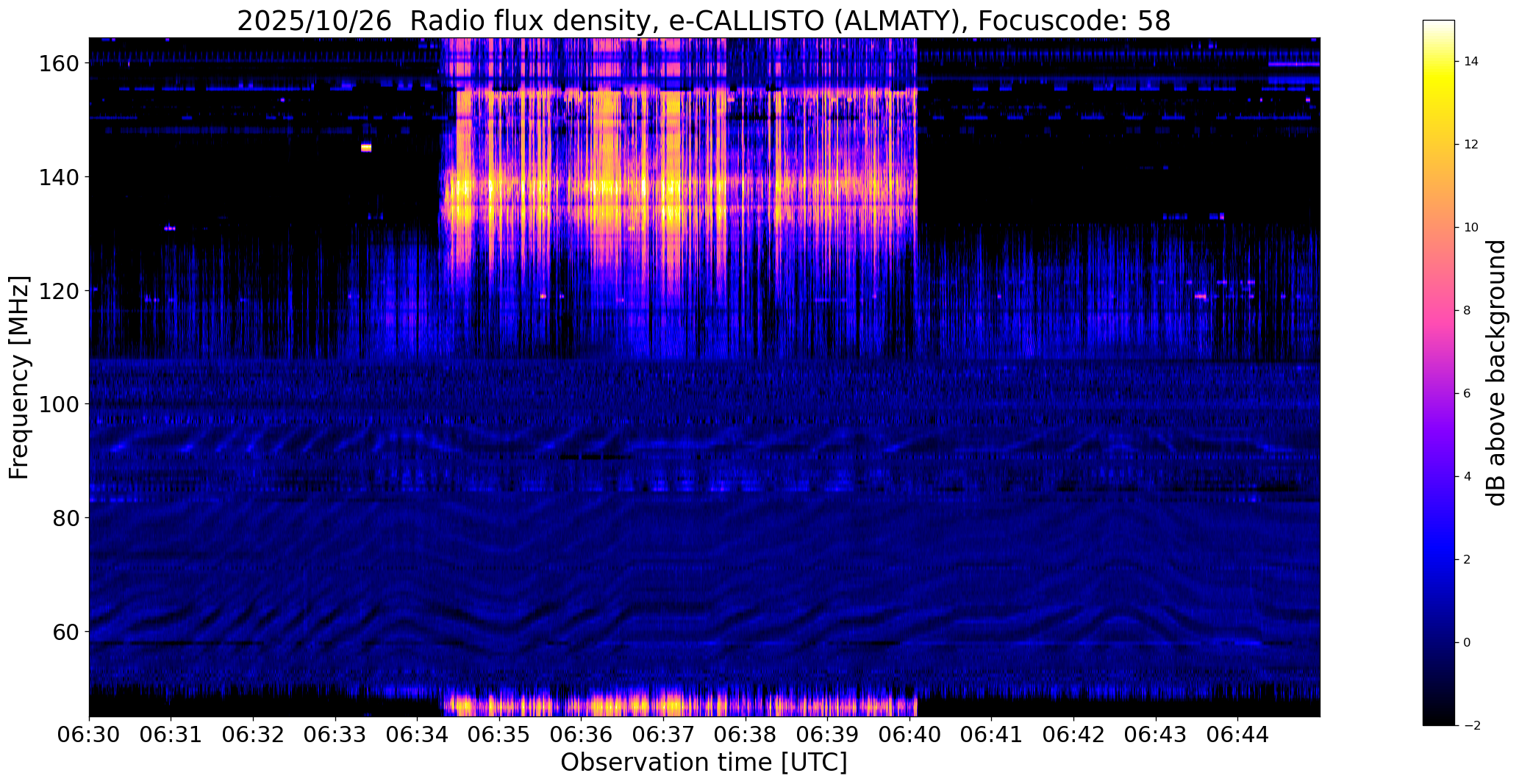The width and height of the screenshot is (1519, 784).
Task: Click the colorbar tick value 0
Action: click(1467, 643)
